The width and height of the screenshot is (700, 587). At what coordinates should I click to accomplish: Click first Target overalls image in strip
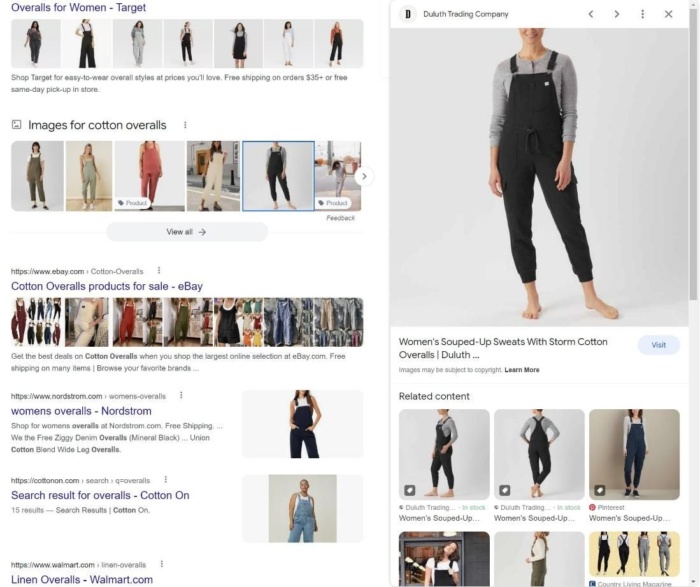(36, 44)
